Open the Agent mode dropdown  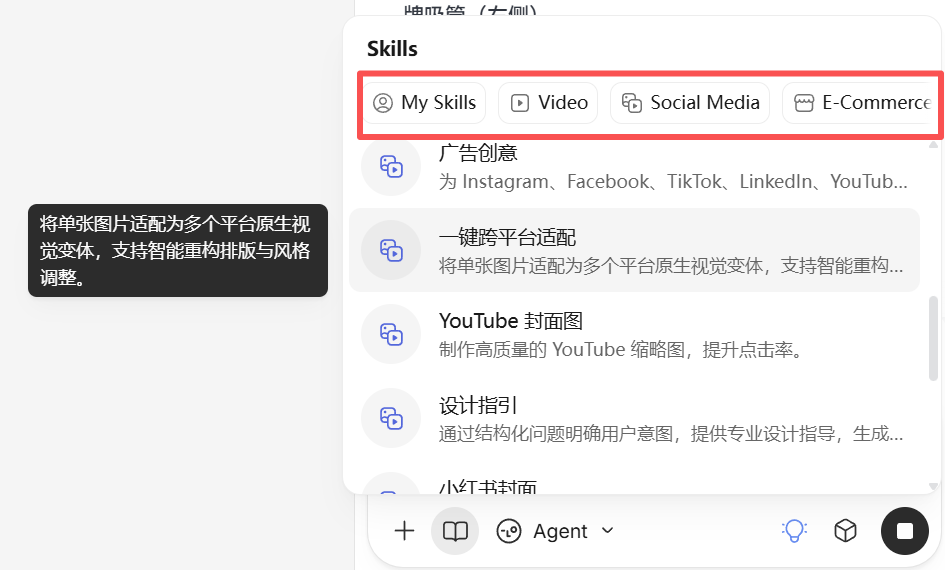click(555, 531)
